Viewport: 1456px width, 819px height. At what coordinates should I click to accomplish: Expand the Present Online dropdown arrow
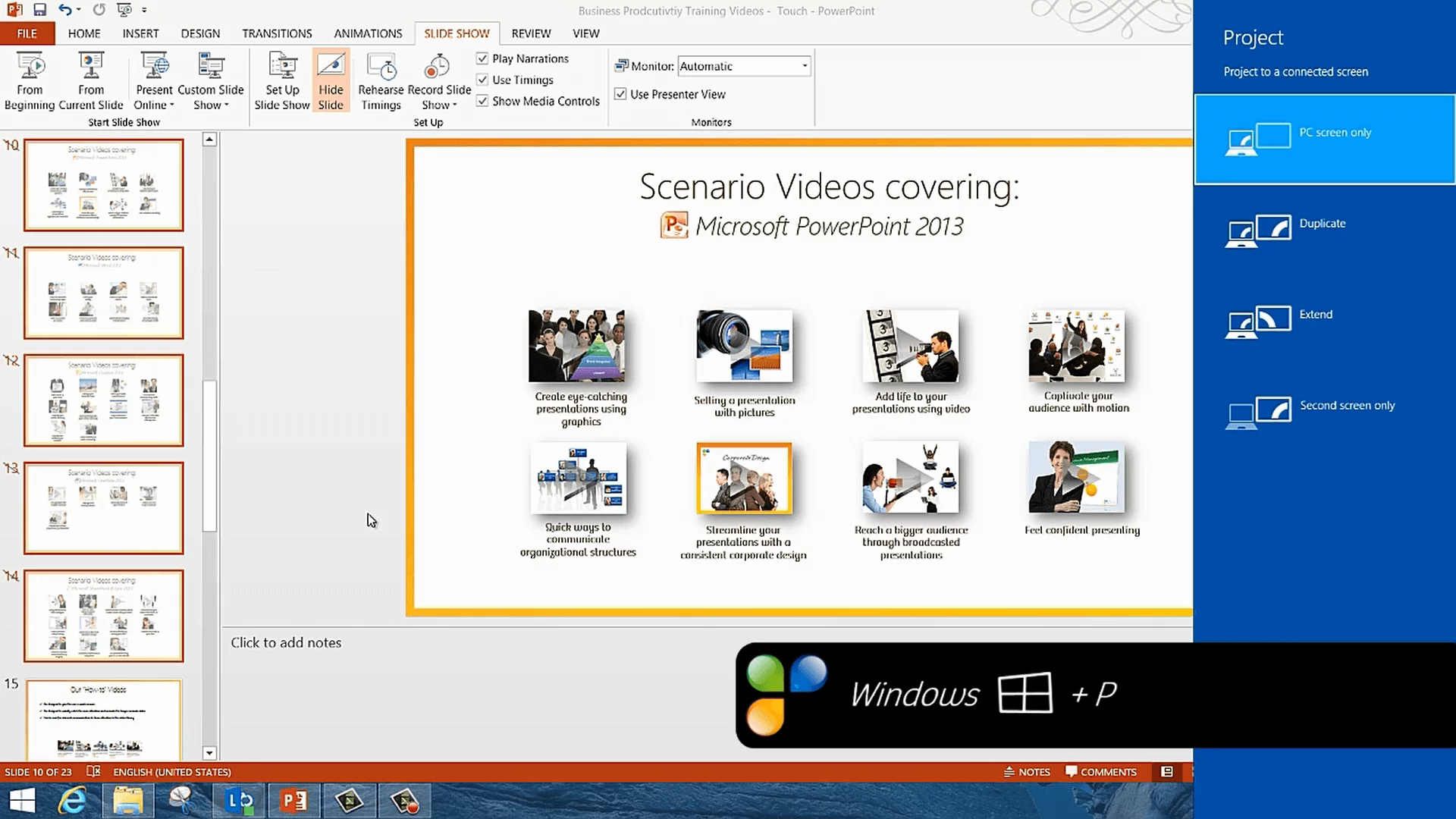click(171, 105)
